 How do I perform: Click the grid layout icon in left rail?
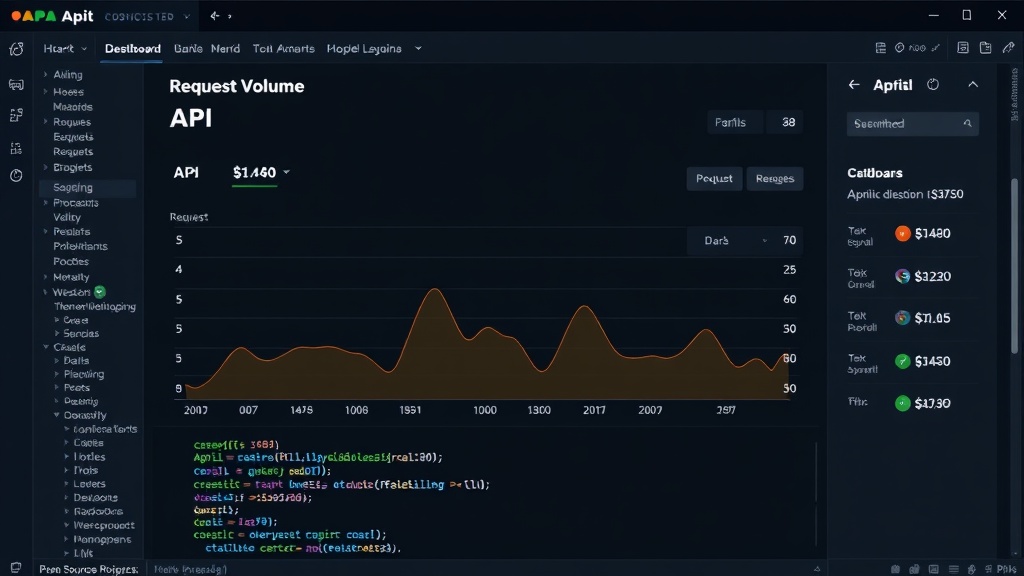pos(16,148)
